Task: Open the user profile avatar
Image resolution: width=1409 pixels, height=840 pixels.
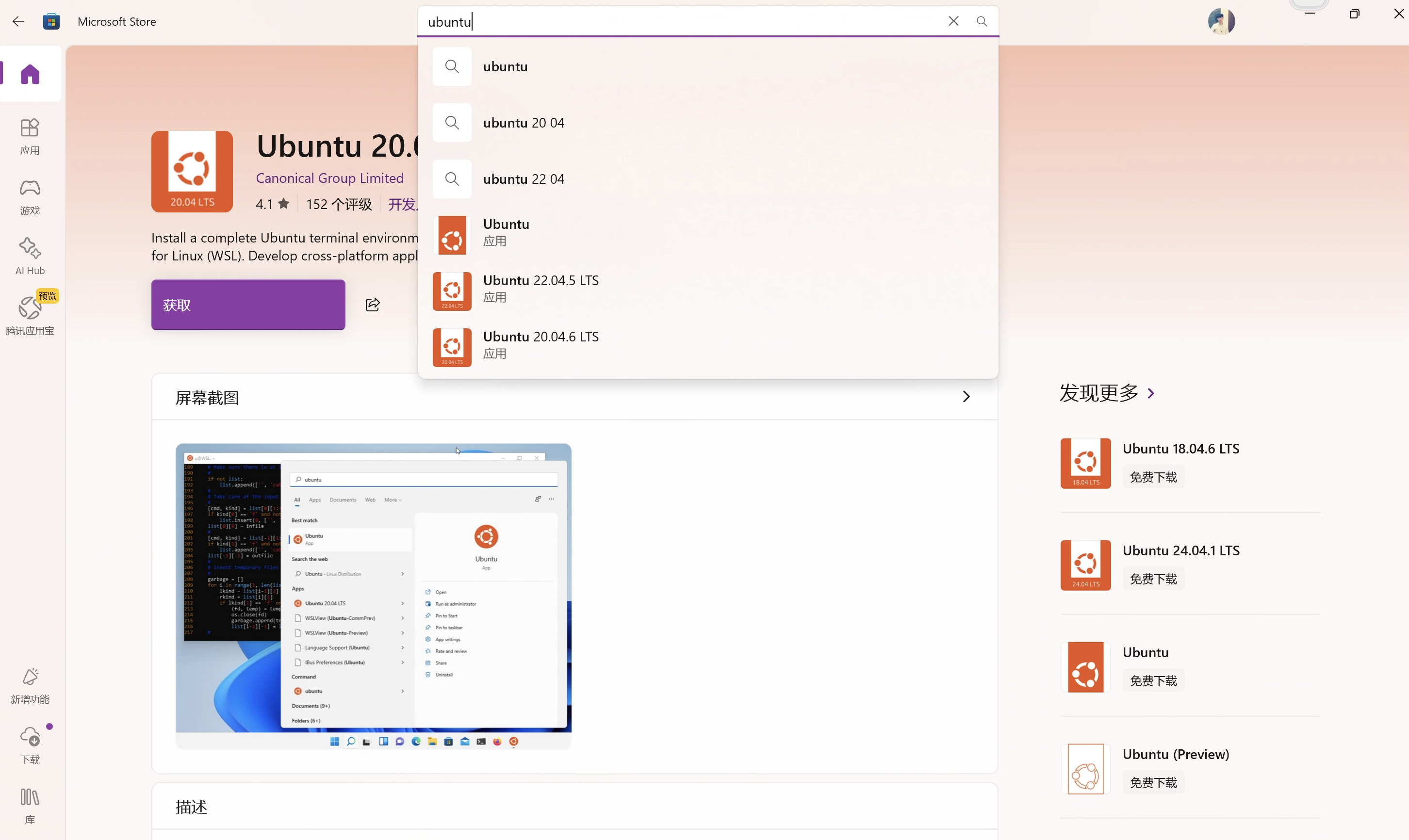Action: [1222, 21]
